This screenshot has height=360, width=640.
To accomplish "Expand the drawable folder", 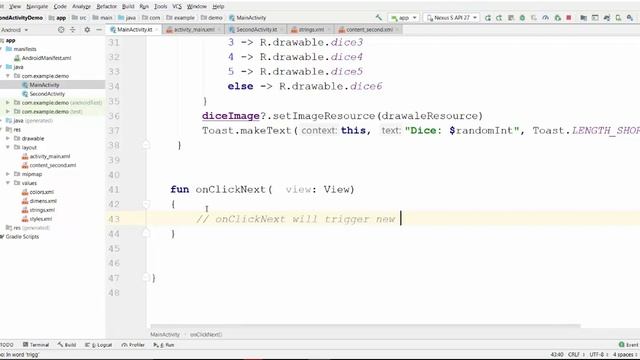I will (x=8, y=138).
